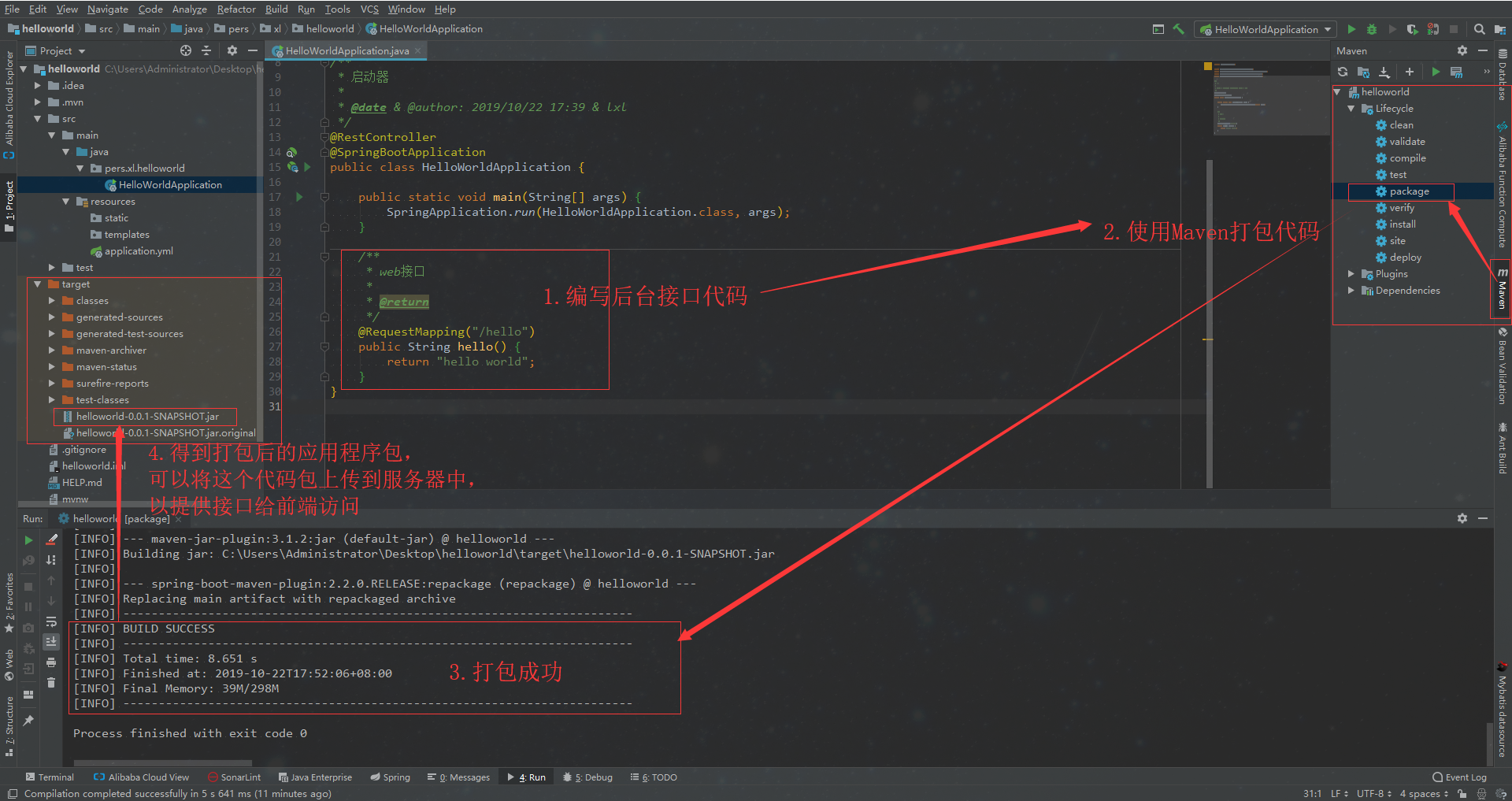Screen dimensions: 1512x801
Task: Click the 4 spaces indent status widget
Action: [1424, 794]
